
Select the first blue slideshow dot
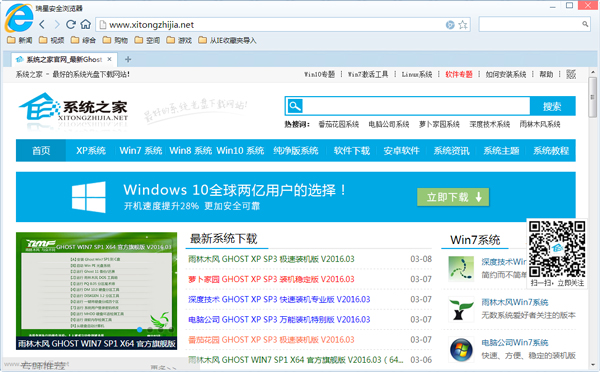(140, 329)
